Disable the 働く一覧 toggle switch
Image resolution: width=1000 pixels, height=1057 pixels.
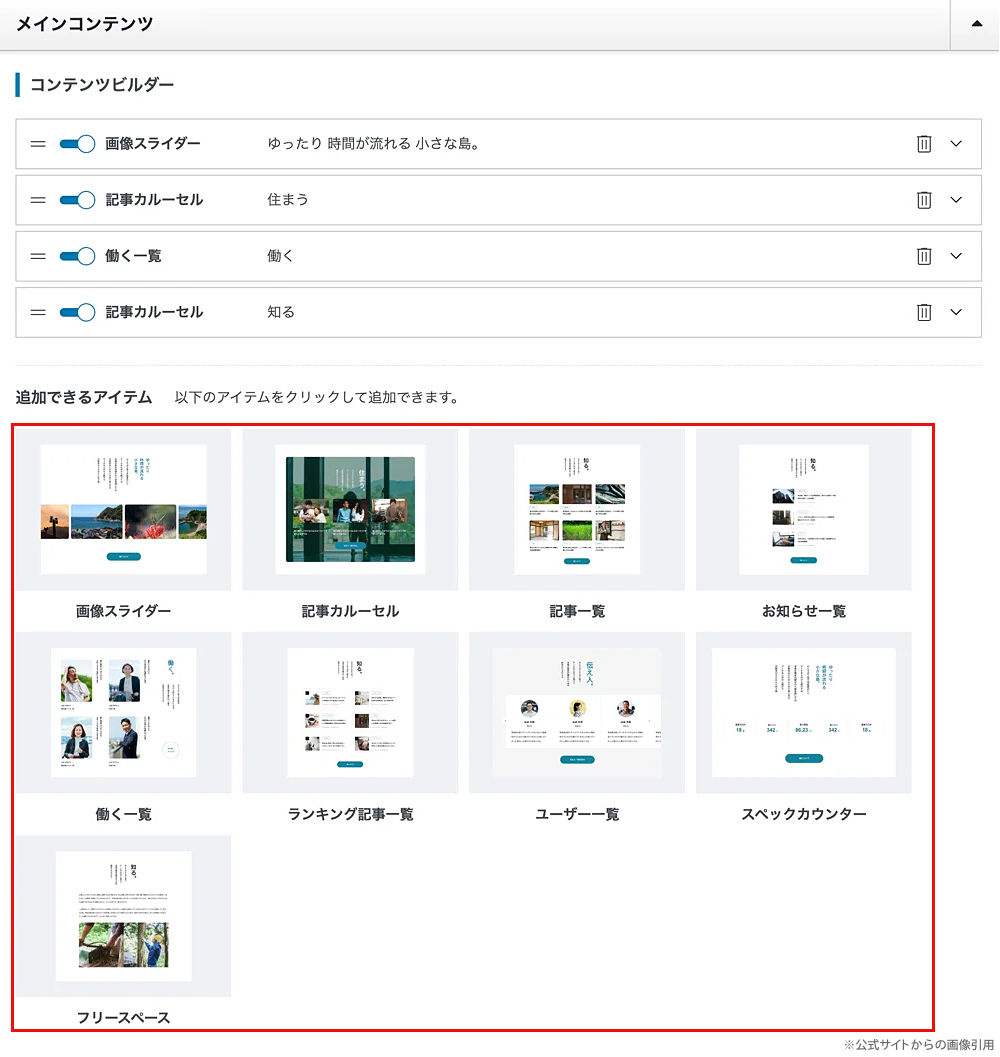[77, 256]
